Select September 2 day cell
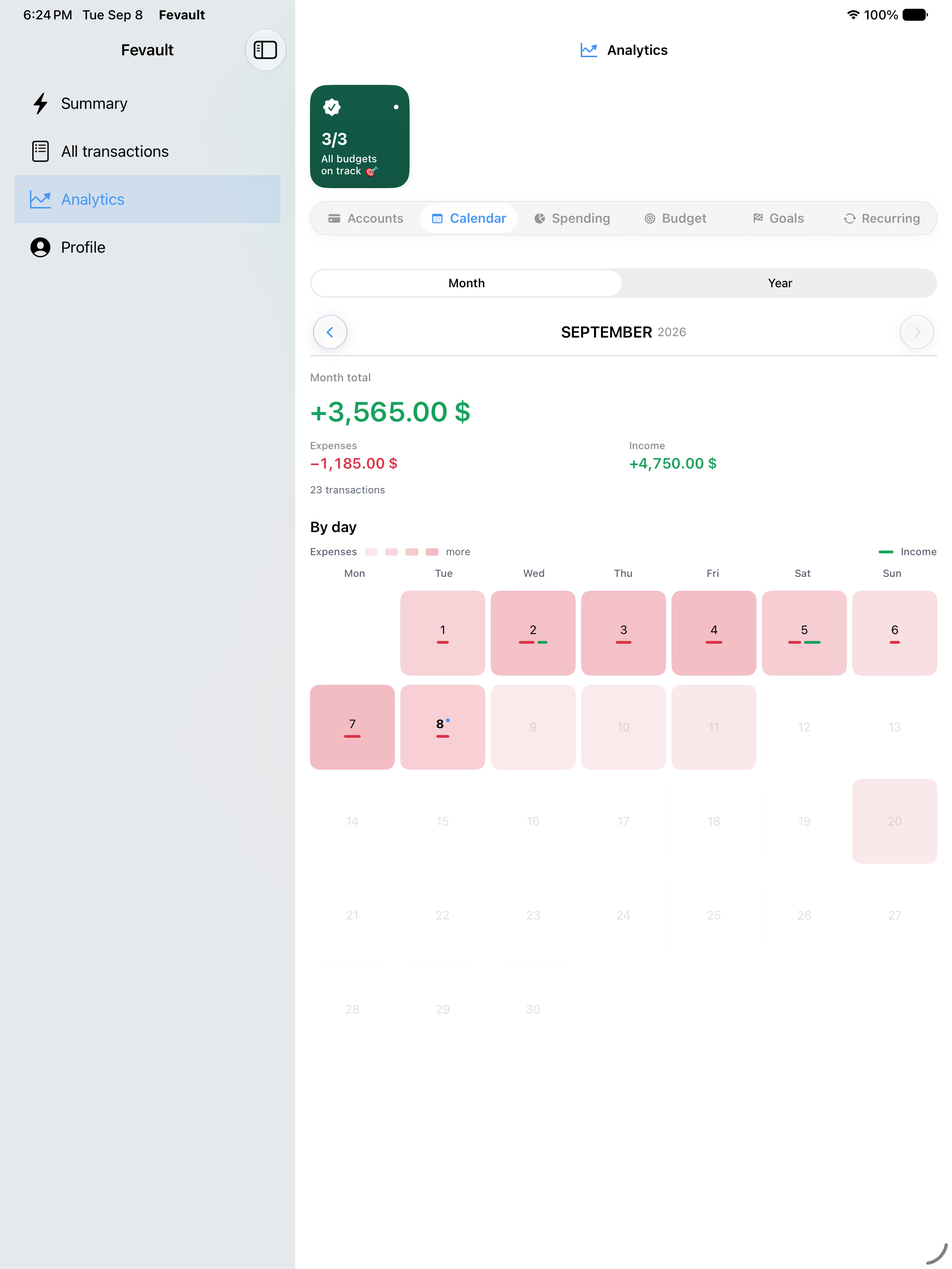Image resolution: width=952 pixels, height=1269 pixels. pyautogui.click(x=533, y=633)
